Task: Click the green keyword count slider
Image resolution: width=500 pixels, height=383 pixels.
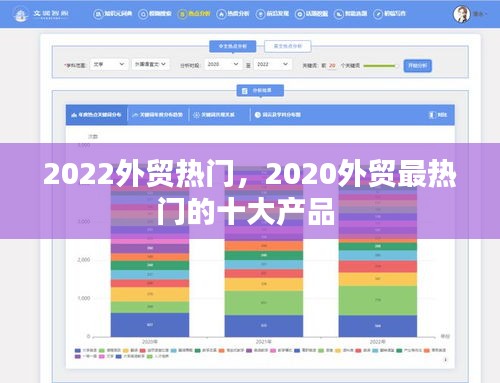Action: (x=380, y=66)
